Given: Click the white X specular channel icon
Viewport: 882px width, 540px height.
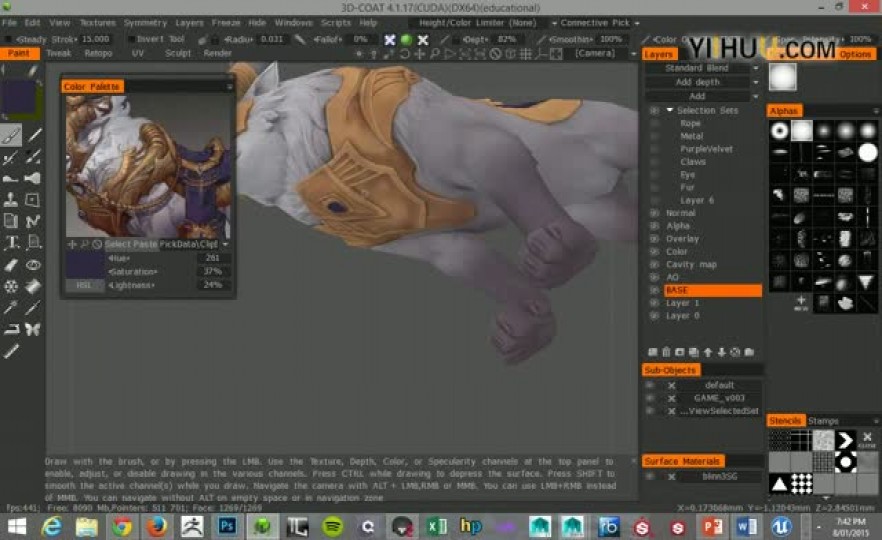Looking at the screenshot, I should 423,39.
